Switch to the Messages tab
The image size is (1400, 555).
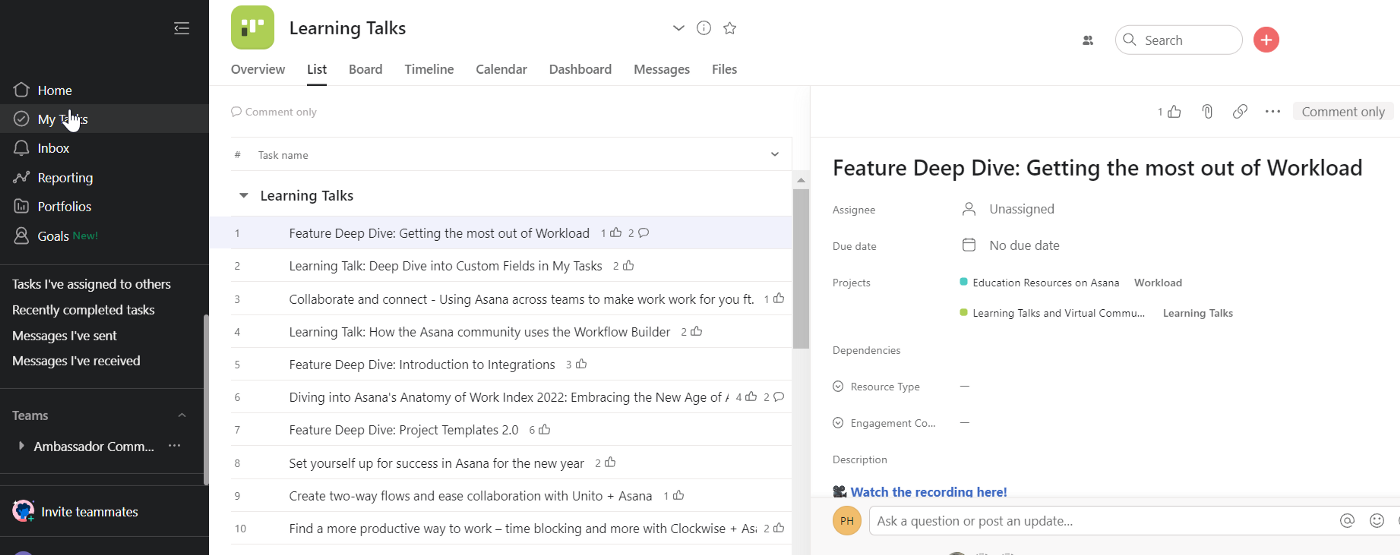click(x=662, y=69)
